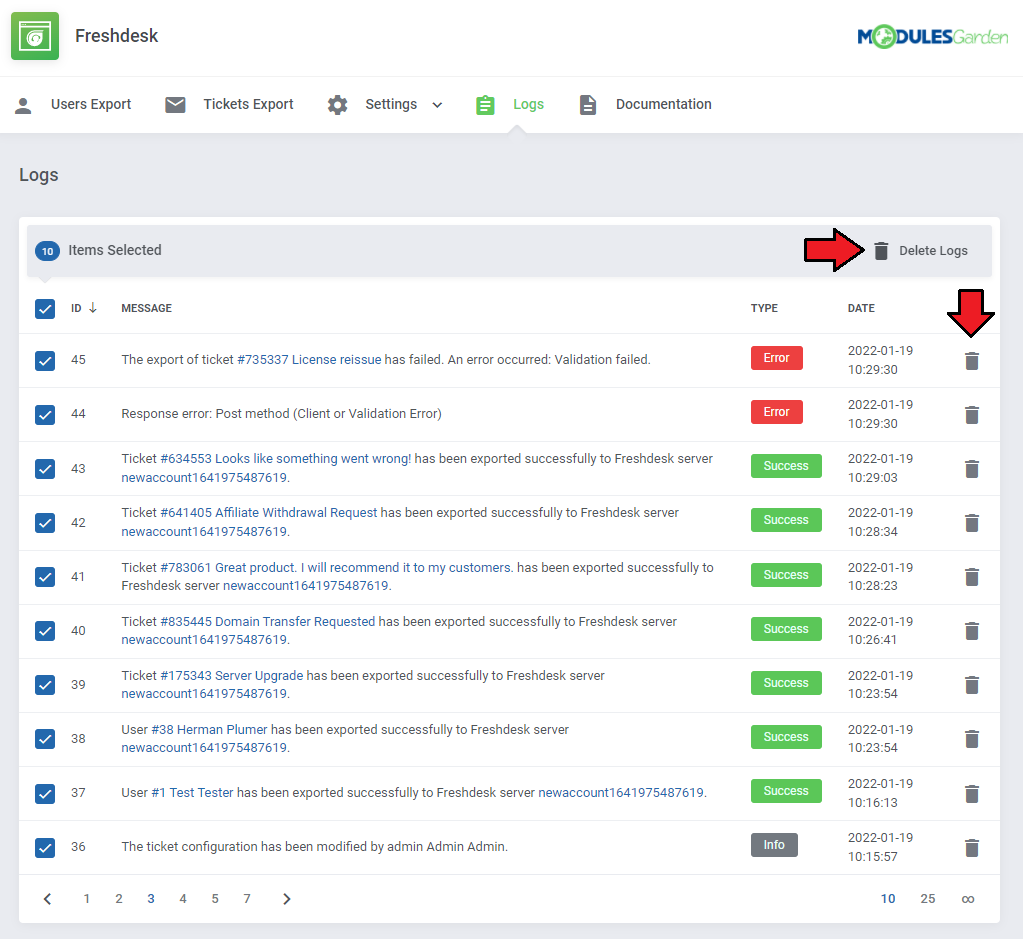This screenshot has width=1023, height=939.
Task: Click the green Logs clipboard icon
Action: coord(485,104)
